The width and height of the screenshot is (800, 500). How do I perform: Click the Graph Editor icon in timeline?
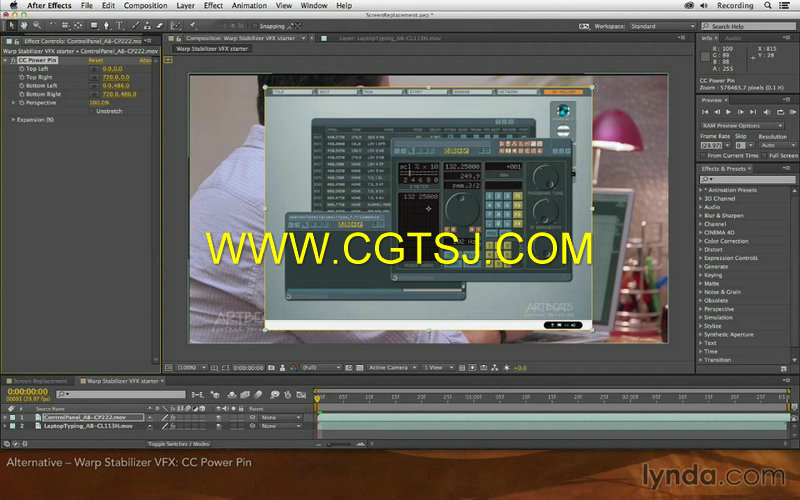pos(301,394)
